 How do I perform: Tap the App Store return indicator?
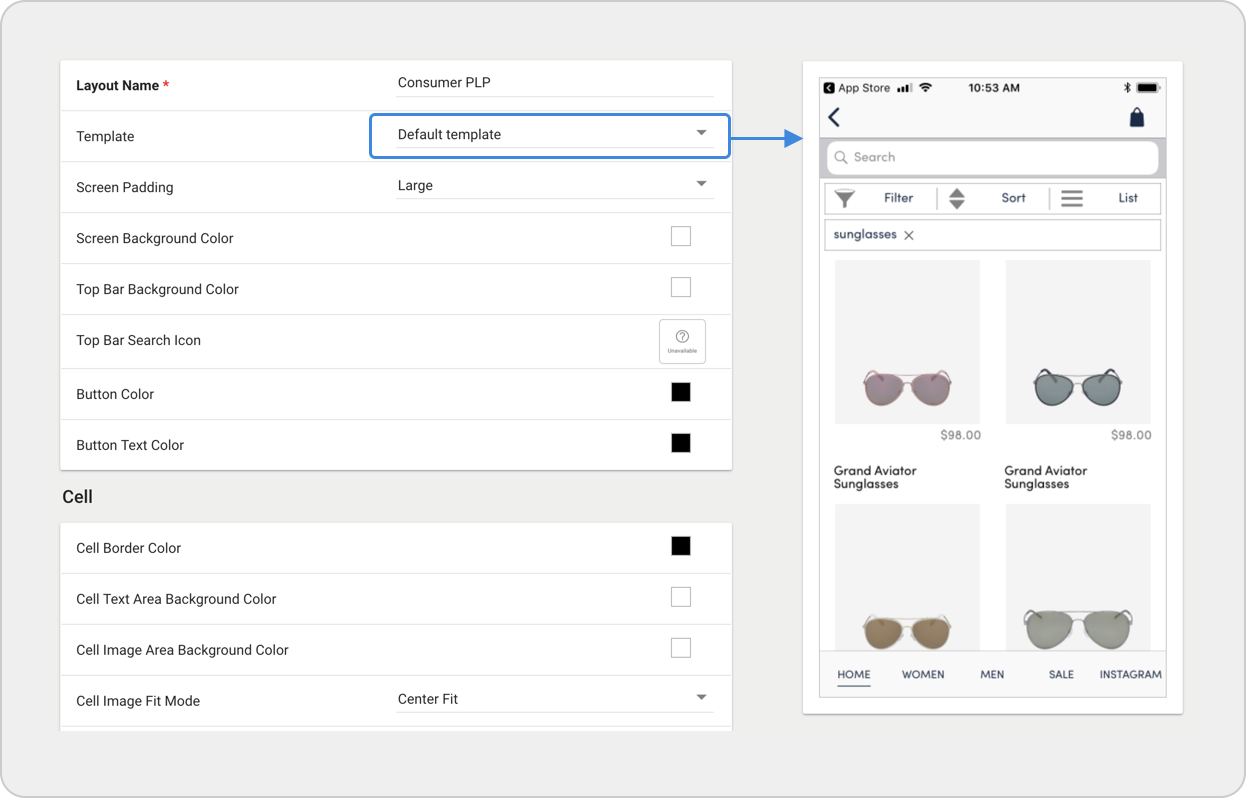point(857,88)
